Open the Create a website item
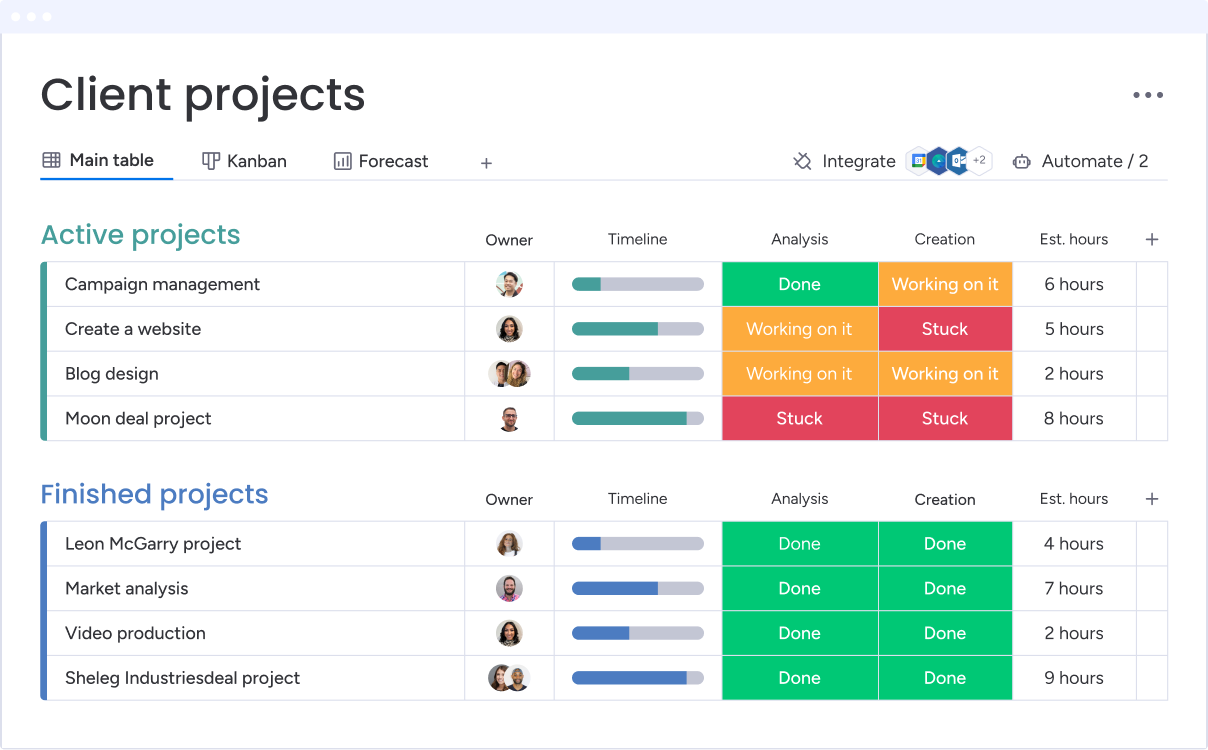This screenshot has width=1208, height=750. click(133, 329)
